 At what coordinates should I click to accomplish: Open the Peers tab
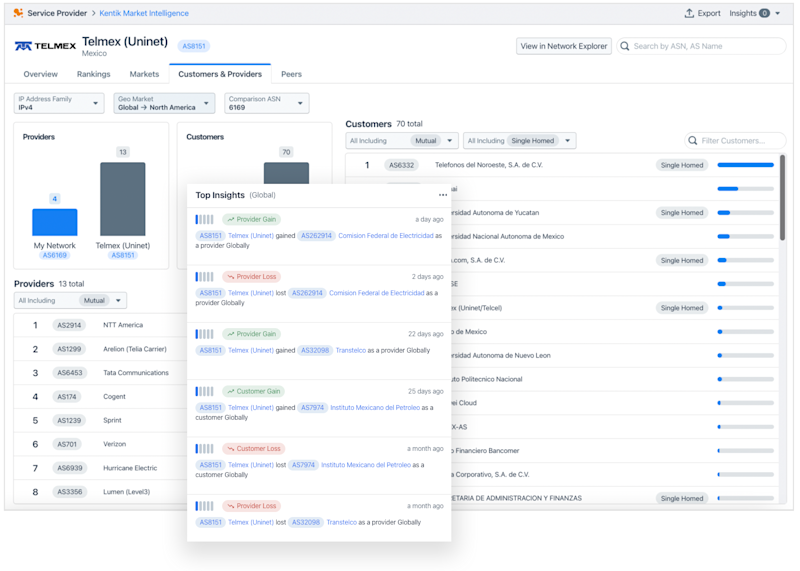click(291, 74)
